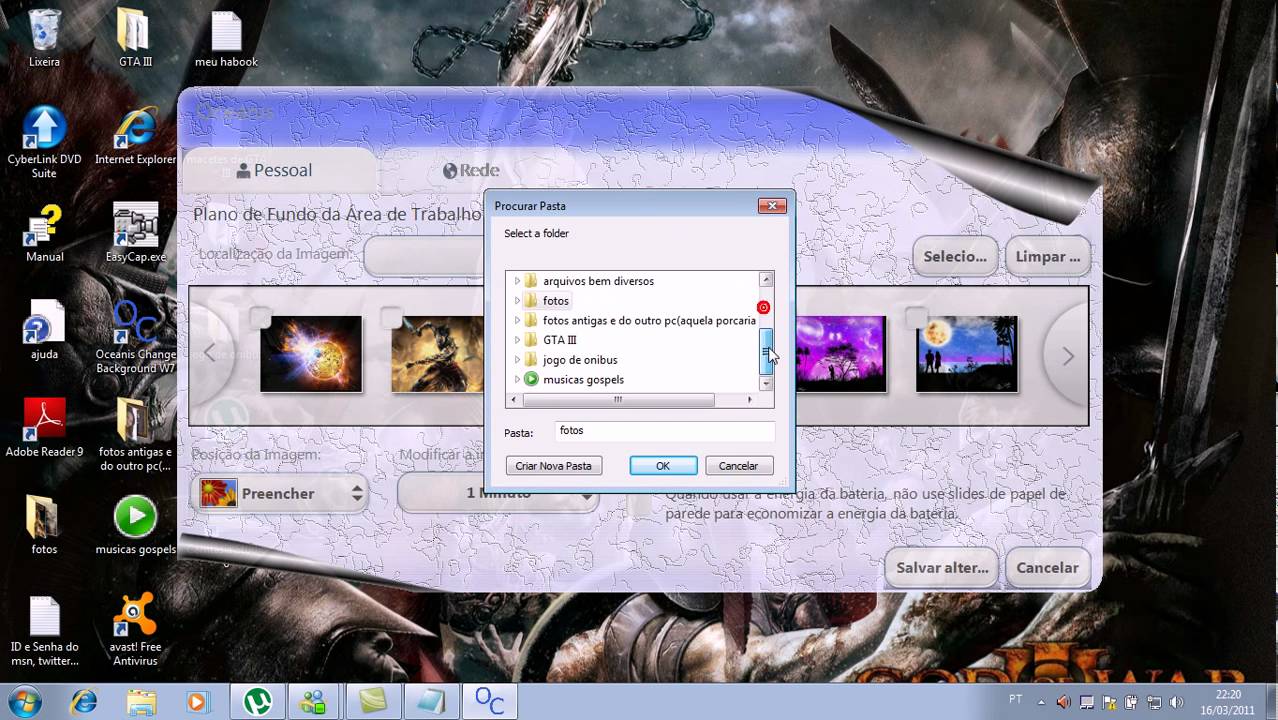
Task: Click the folder tree scroll up arrow
Action: [x=766, y=280]
